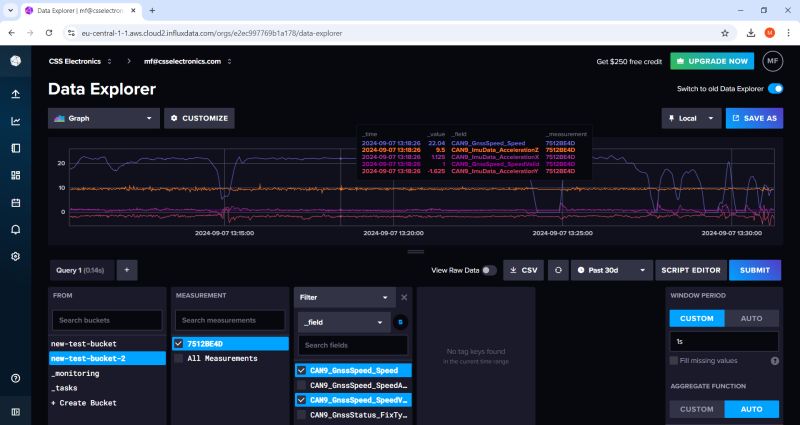Open Help question mark icon in sidebar
Viewport: 800px width, 425px height.
(x=15, y=378)
